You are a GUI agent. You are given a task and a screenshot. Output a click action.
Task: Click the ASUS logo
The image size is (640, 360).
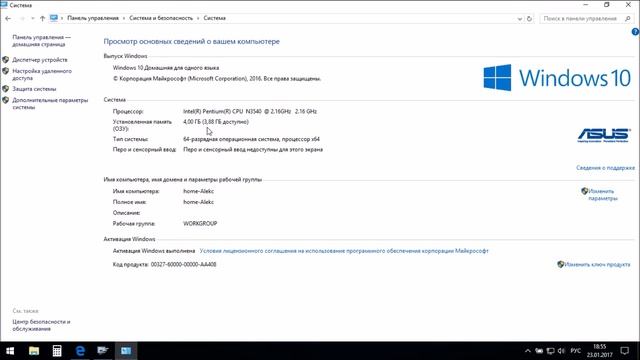[x=604, y=135]
